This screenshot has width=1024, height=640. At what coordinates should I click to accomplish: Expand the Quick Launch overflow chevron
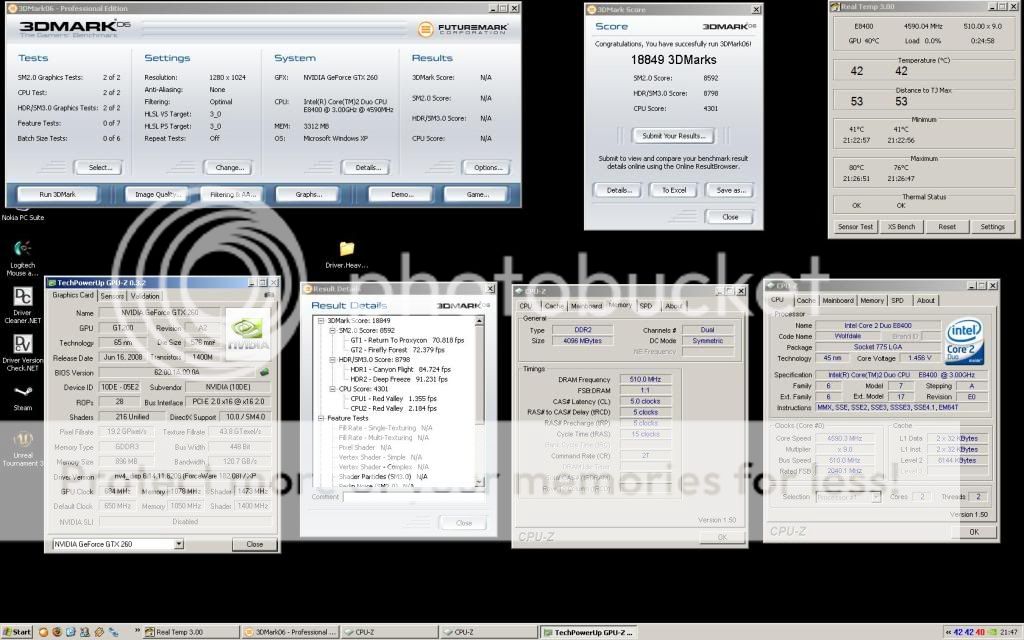pyautogui.click(x=137, y=631)
